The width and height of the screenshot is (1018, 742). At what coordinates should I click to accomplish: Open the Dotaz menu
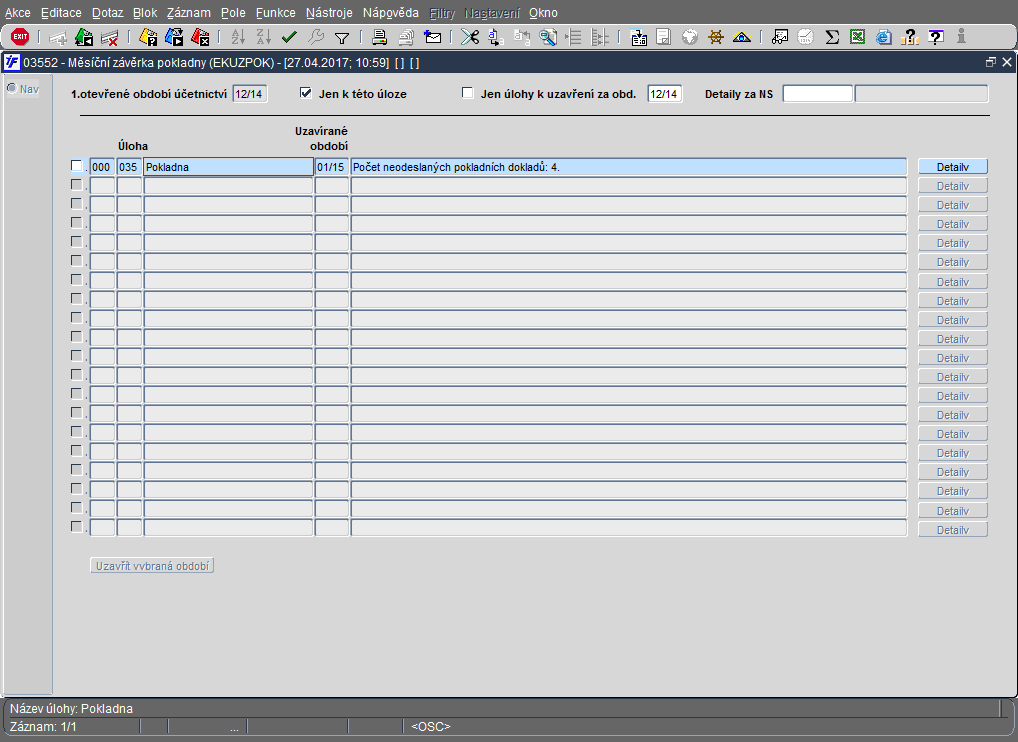[x=107, y=13]
